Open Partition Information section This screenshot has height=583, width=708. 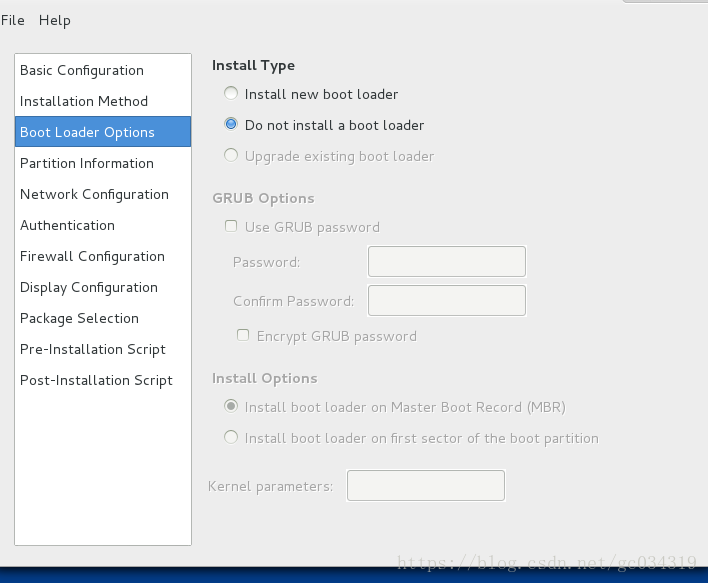point(103,163)
